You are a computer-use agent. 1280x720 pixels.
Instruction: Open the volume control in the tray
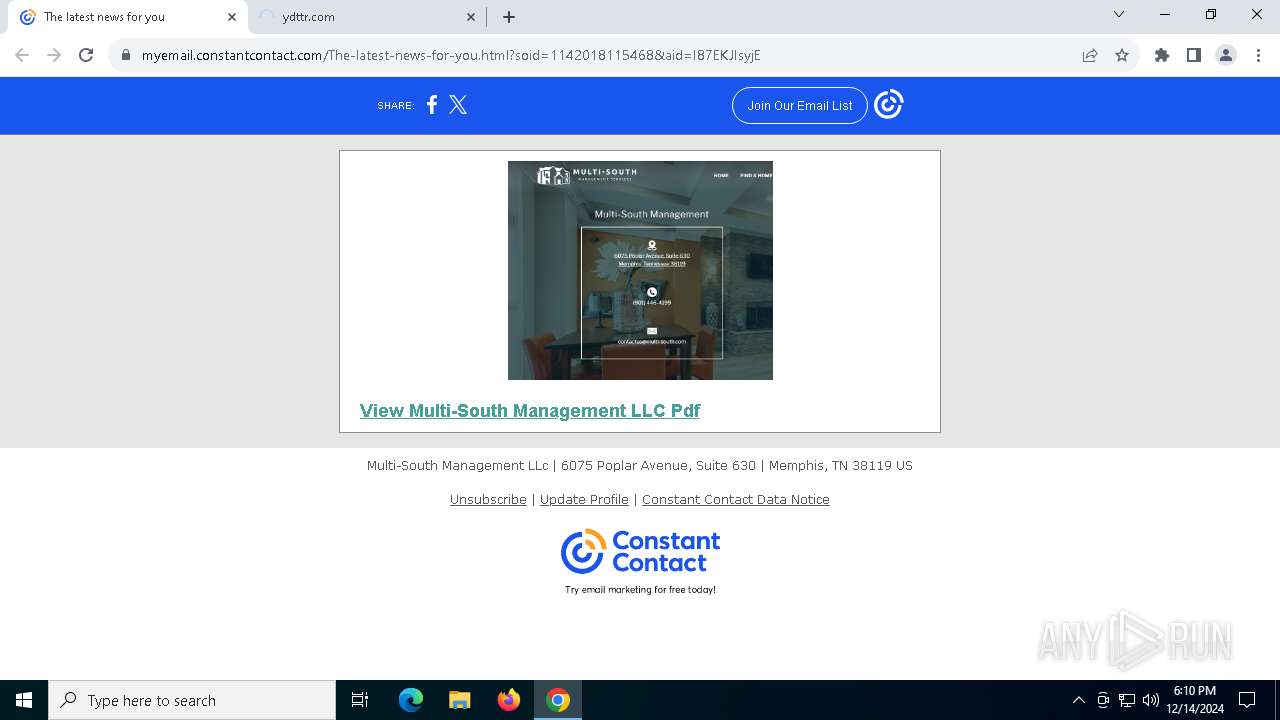pos(1151,700)
